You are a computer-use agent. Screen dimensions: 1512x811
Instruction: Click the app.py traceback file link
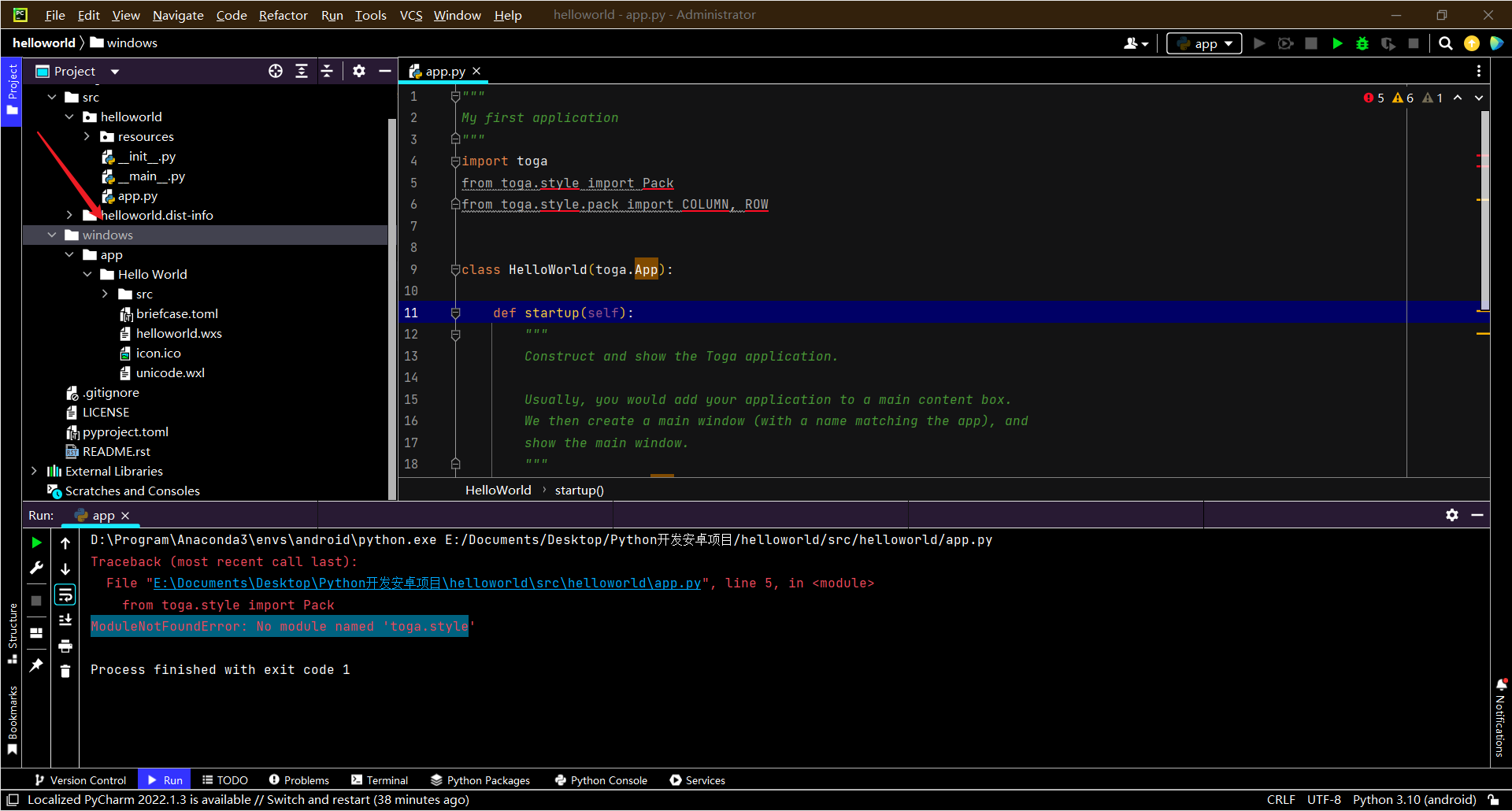(x=426, y=583)
